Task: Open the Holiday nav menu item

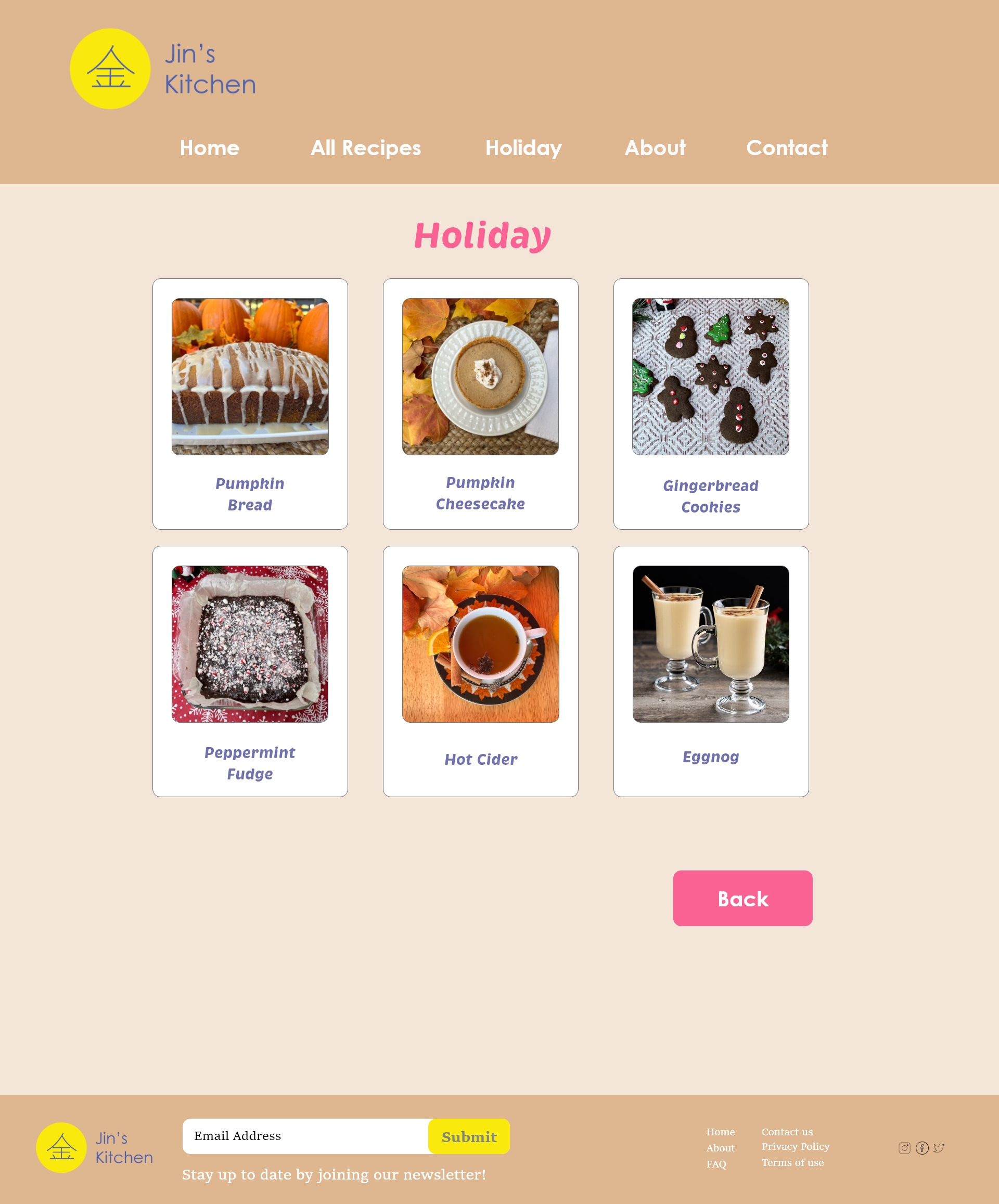Action: pos(523,148)
